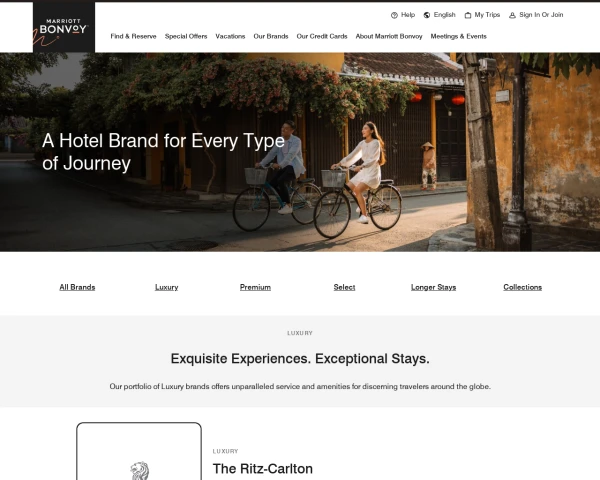
Task: Go to About Marriott Bonvoy
Action: tap(389, 36)
